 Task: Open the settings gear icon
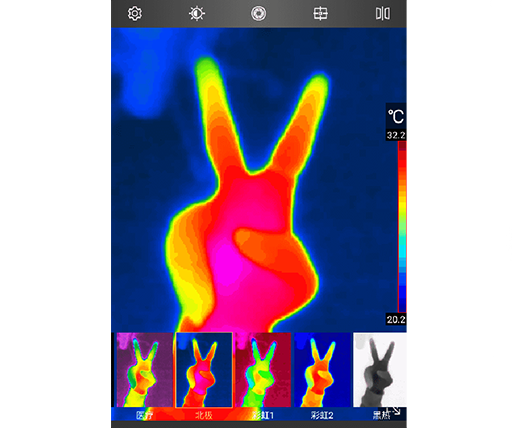point(135,14)
